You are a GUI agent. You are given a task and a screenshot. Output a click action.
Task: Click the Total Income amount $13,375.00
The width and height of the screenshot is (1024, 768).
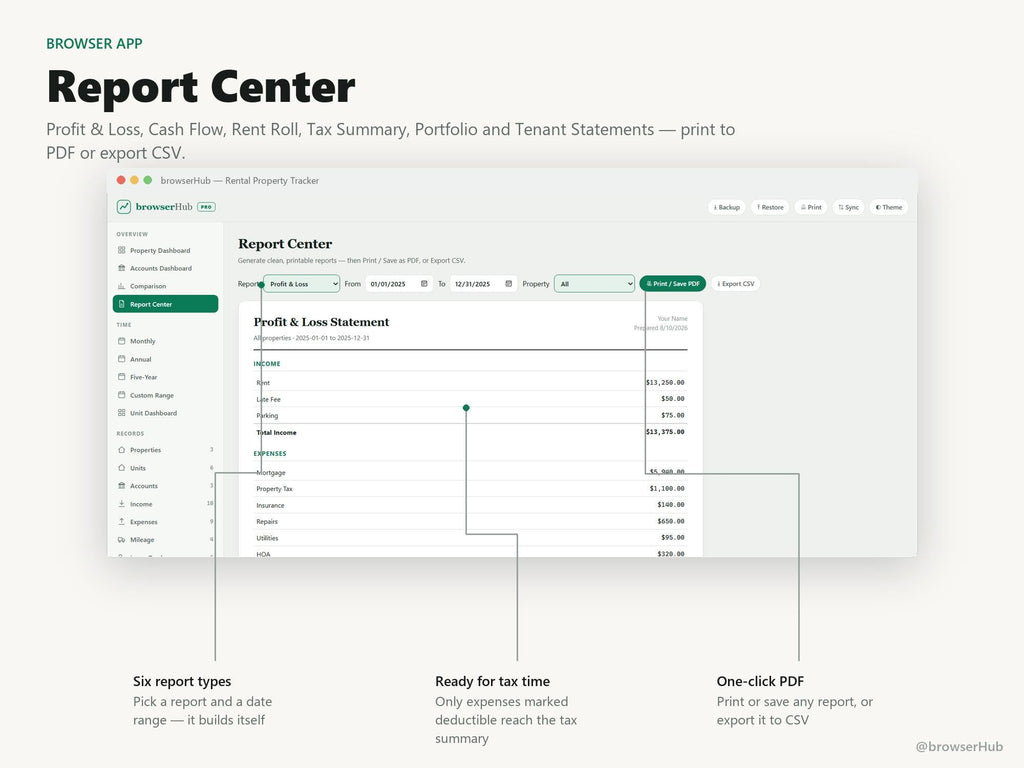(665, 432)
